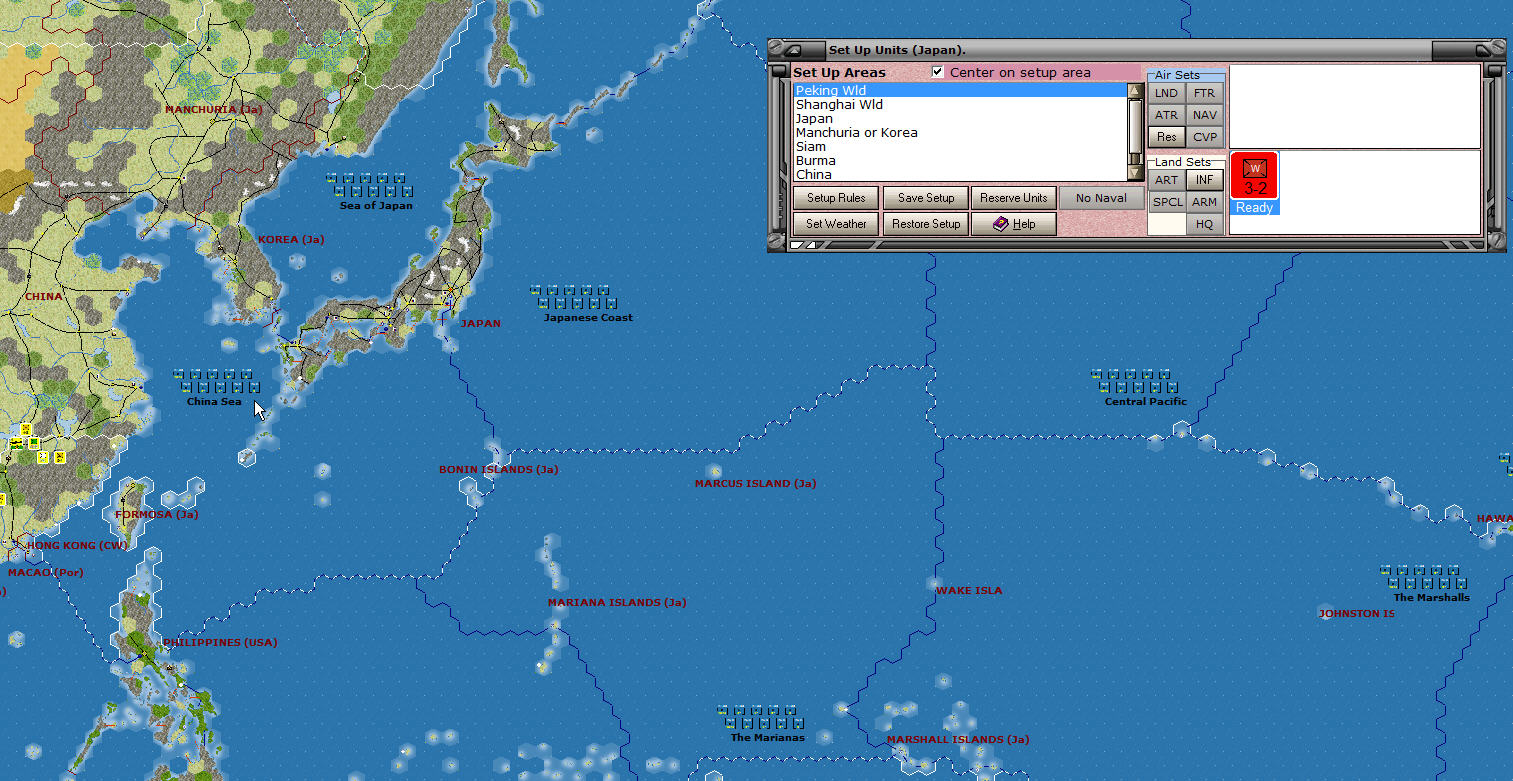Viewport: 1513px width, 781px height.
Task: Click the Save Setup button
Action: (926, 198)
